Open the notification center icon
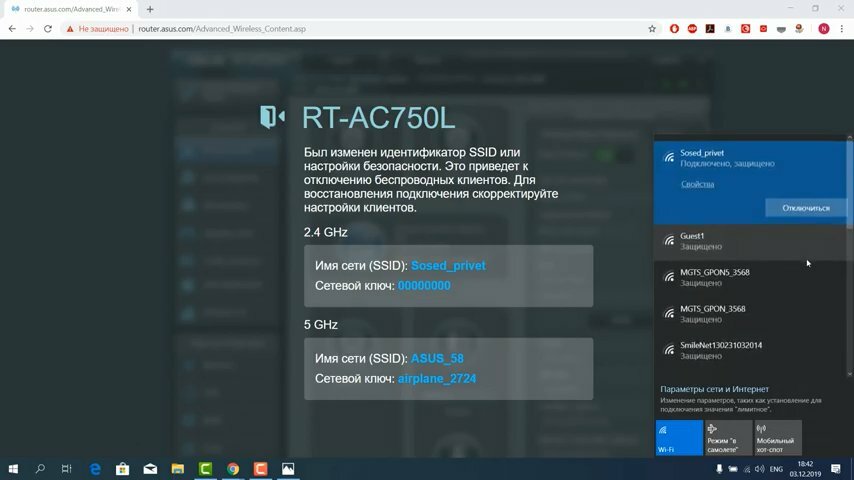This screenshot has width=854, height=480. click(x=836, y=469)
